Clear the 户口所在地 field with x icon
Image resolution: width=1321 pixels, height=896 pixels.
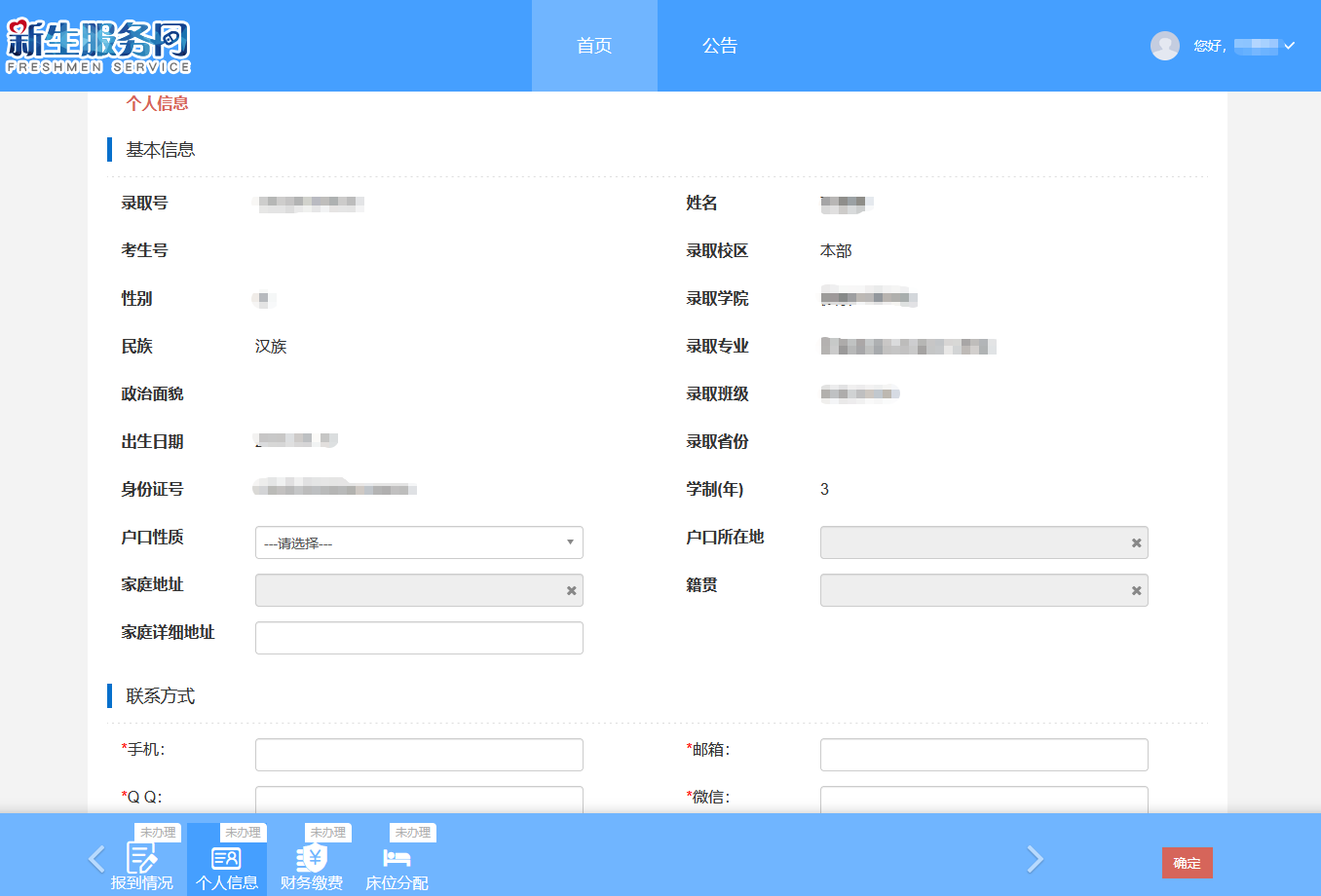[1136, 543]
